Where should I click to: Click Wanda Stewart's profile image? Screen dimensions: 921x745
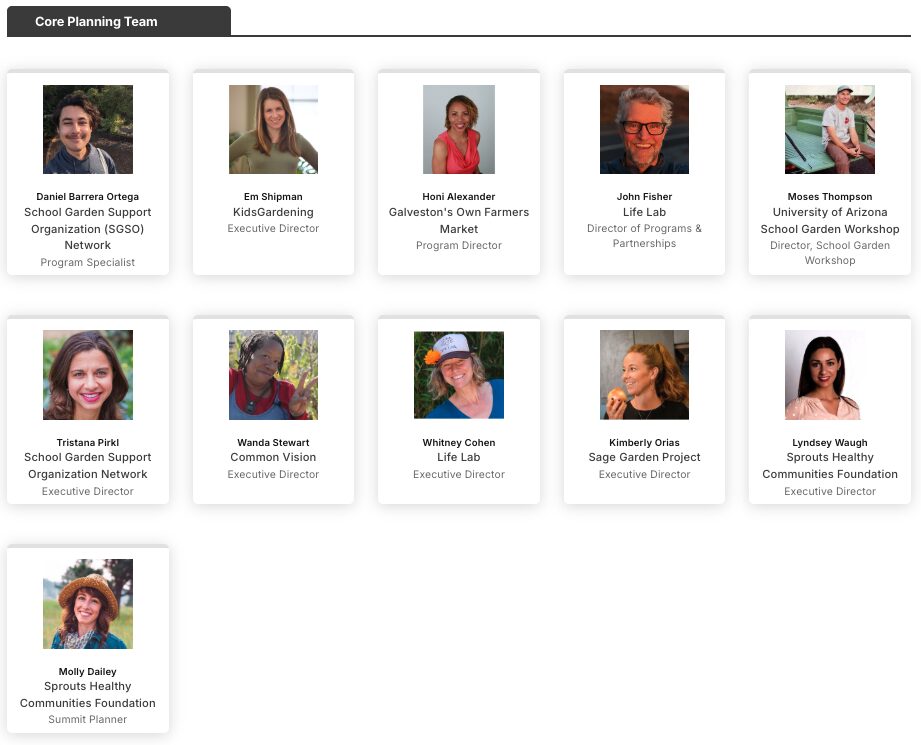[273, 375]
